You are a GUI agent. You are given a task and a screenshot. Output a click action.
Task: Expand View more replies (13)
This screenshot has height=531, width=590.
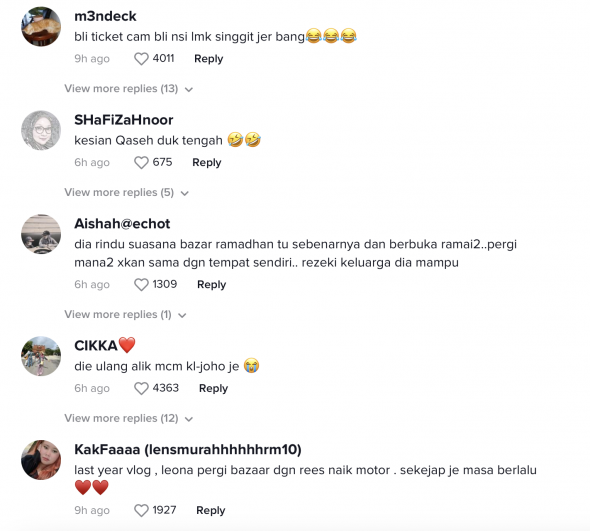coord(128,89)
